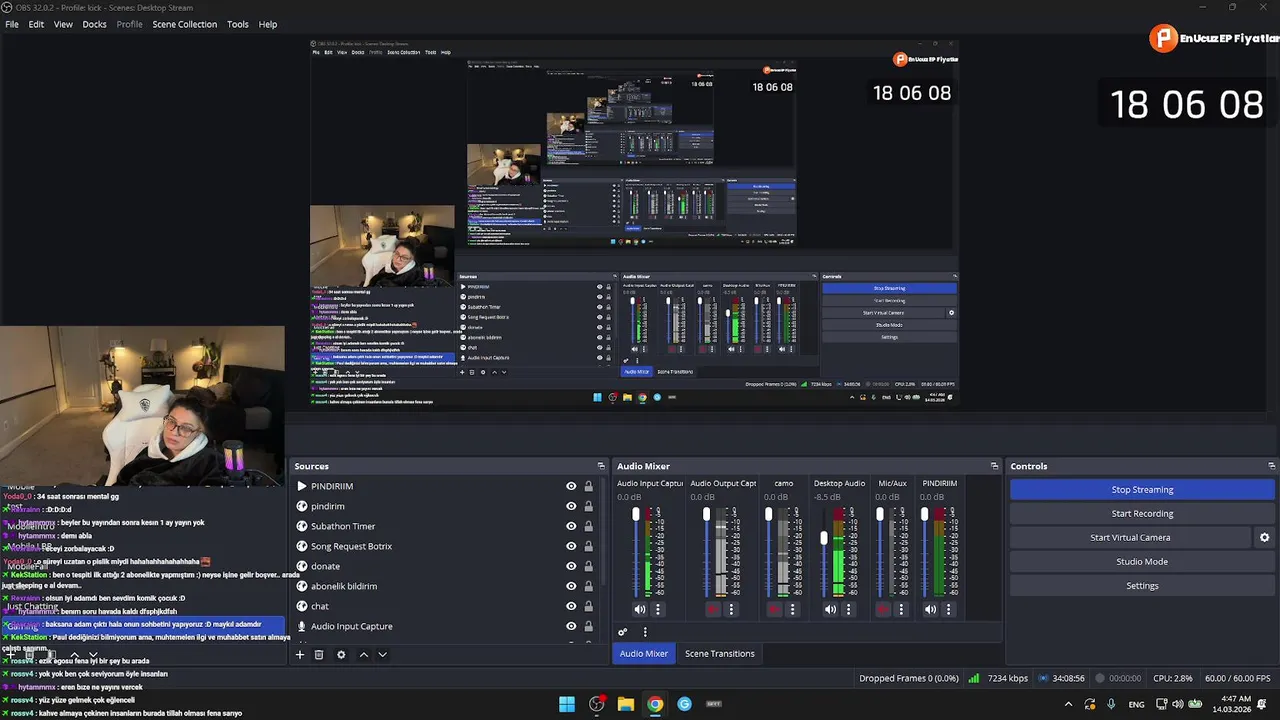The width and height of the screenshot is (1280, 720).
Task: Unmute the Mic/Aux mixer channel
Action: coord(883,609)
